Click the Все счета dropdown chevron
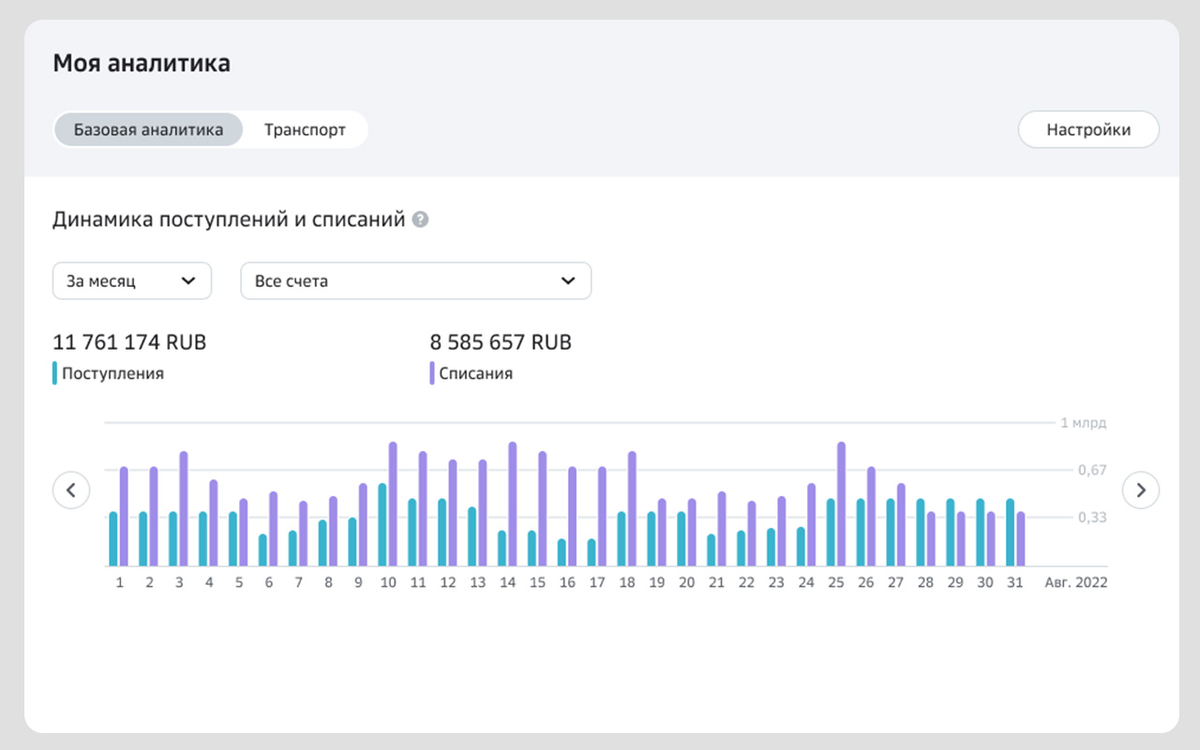The image size is (1200, 750). pyautogui.click(x=568, y=281)
